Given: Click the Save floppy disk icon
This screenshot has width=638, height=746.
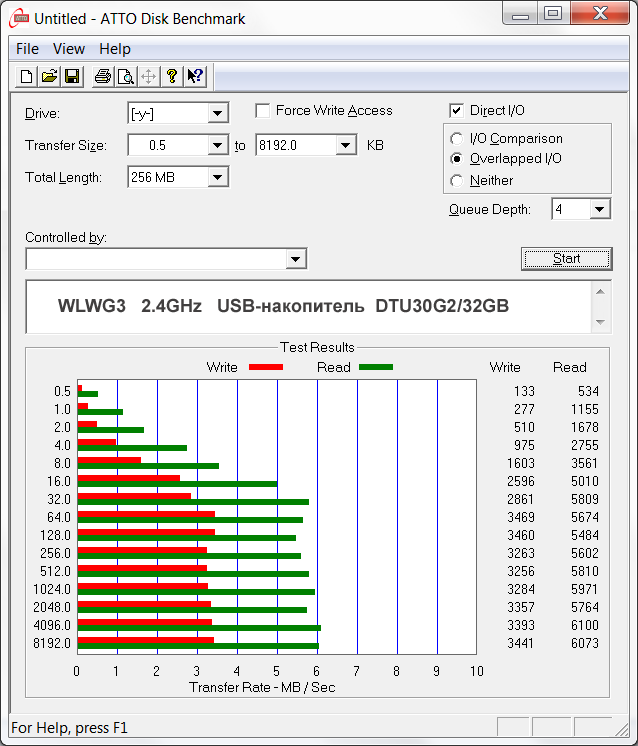Looking at the screenshot, I should click(72, 76).
